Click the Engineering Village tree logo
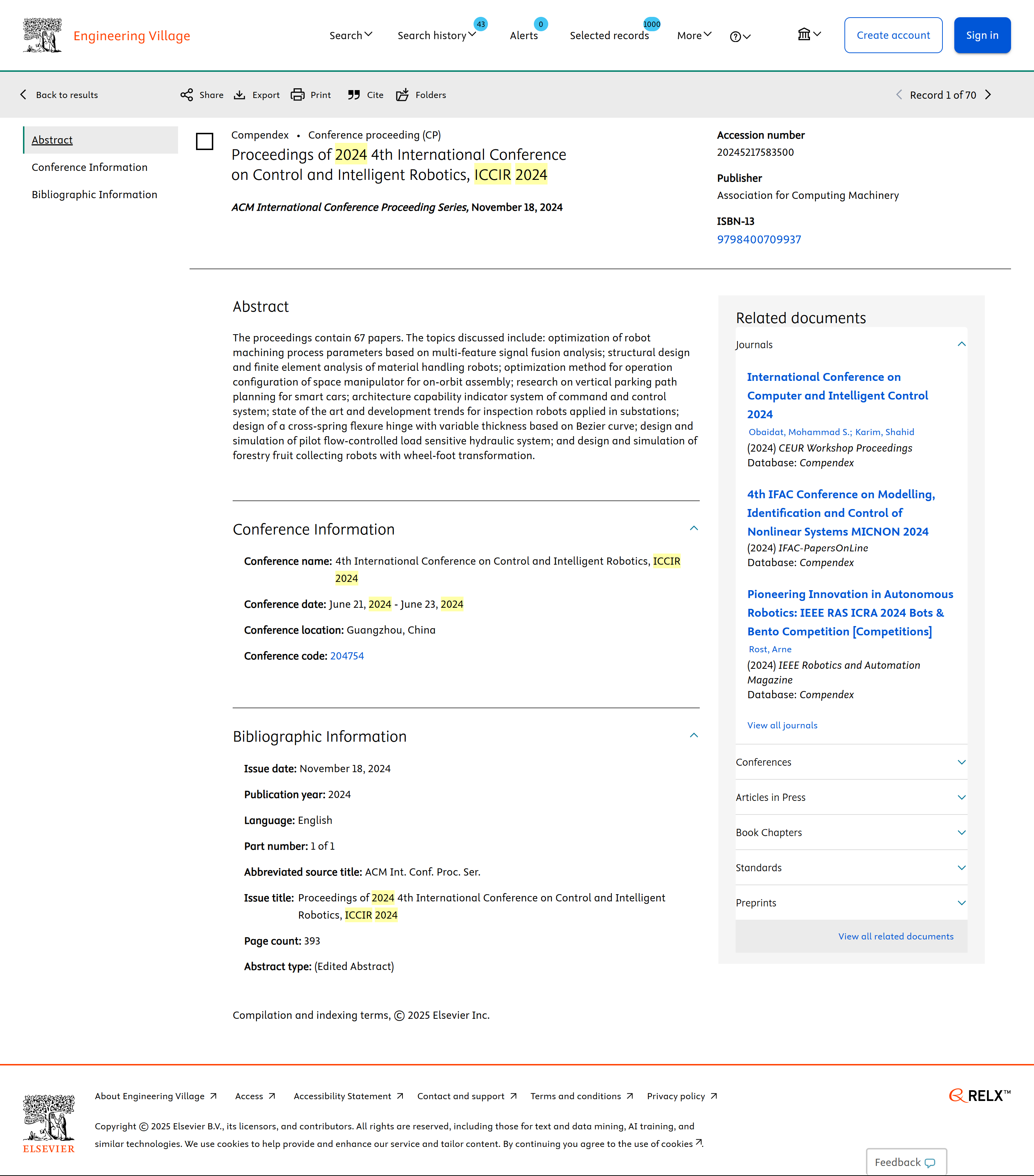The image size is (1034, 1176). click(42, 35)
